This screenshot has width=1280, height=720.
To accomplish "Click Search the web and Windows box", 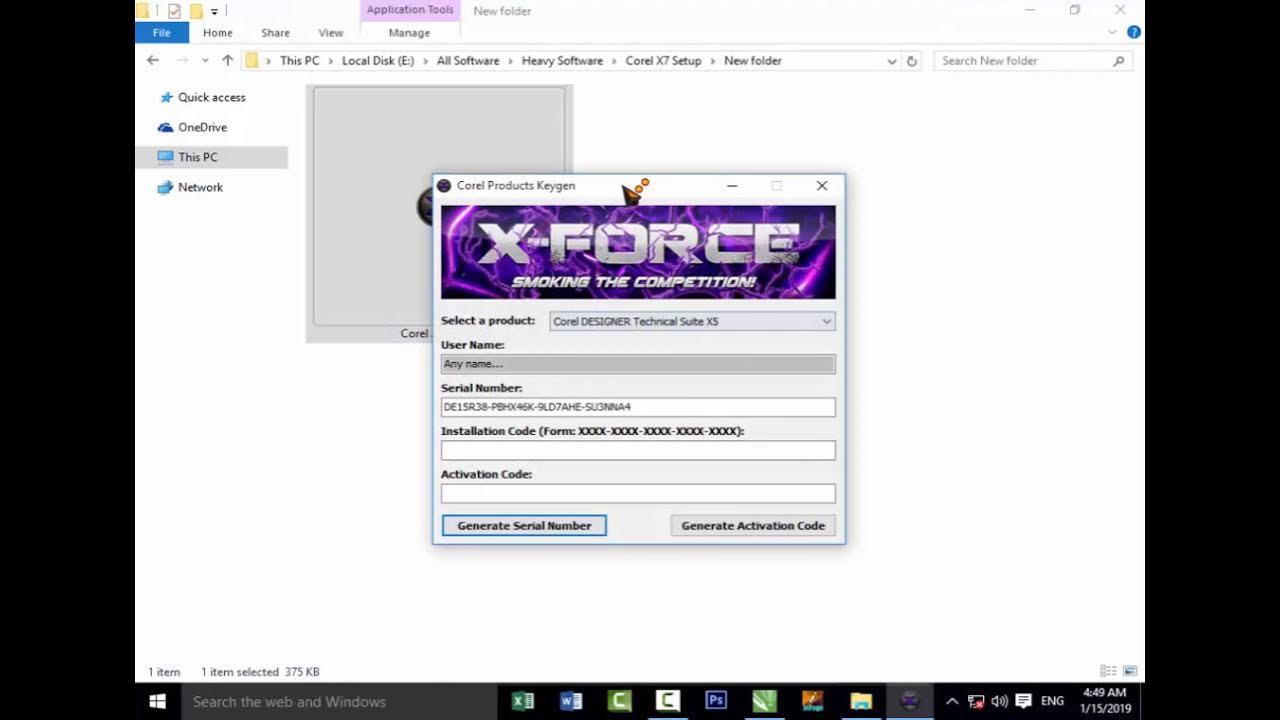I will click(x=339, y=701).
